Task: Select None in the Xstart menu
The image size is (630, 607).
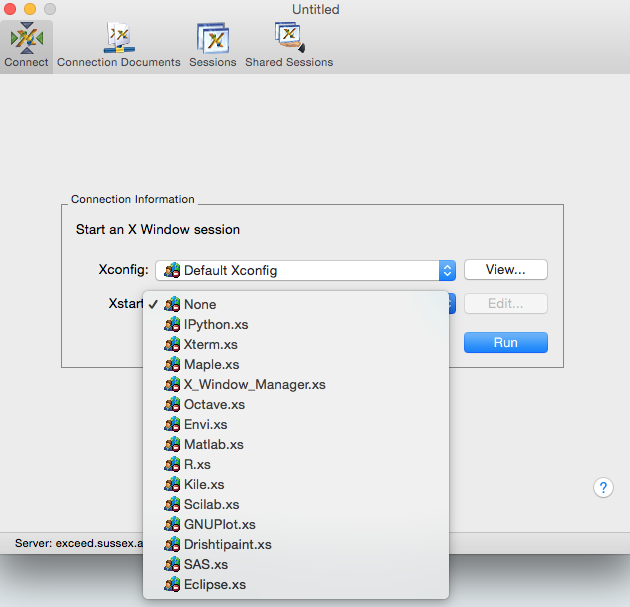Action: click(x=296, y=305)
